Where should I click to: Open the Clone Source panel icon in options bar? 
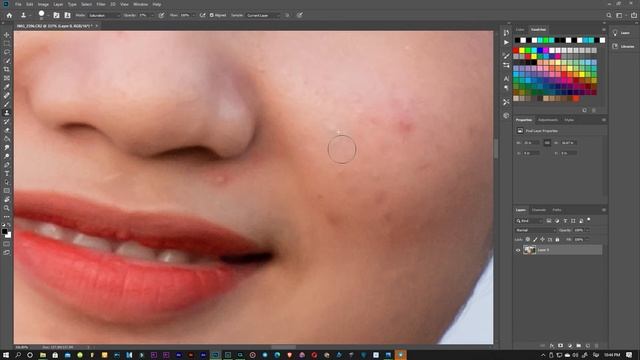pos(67,15)
